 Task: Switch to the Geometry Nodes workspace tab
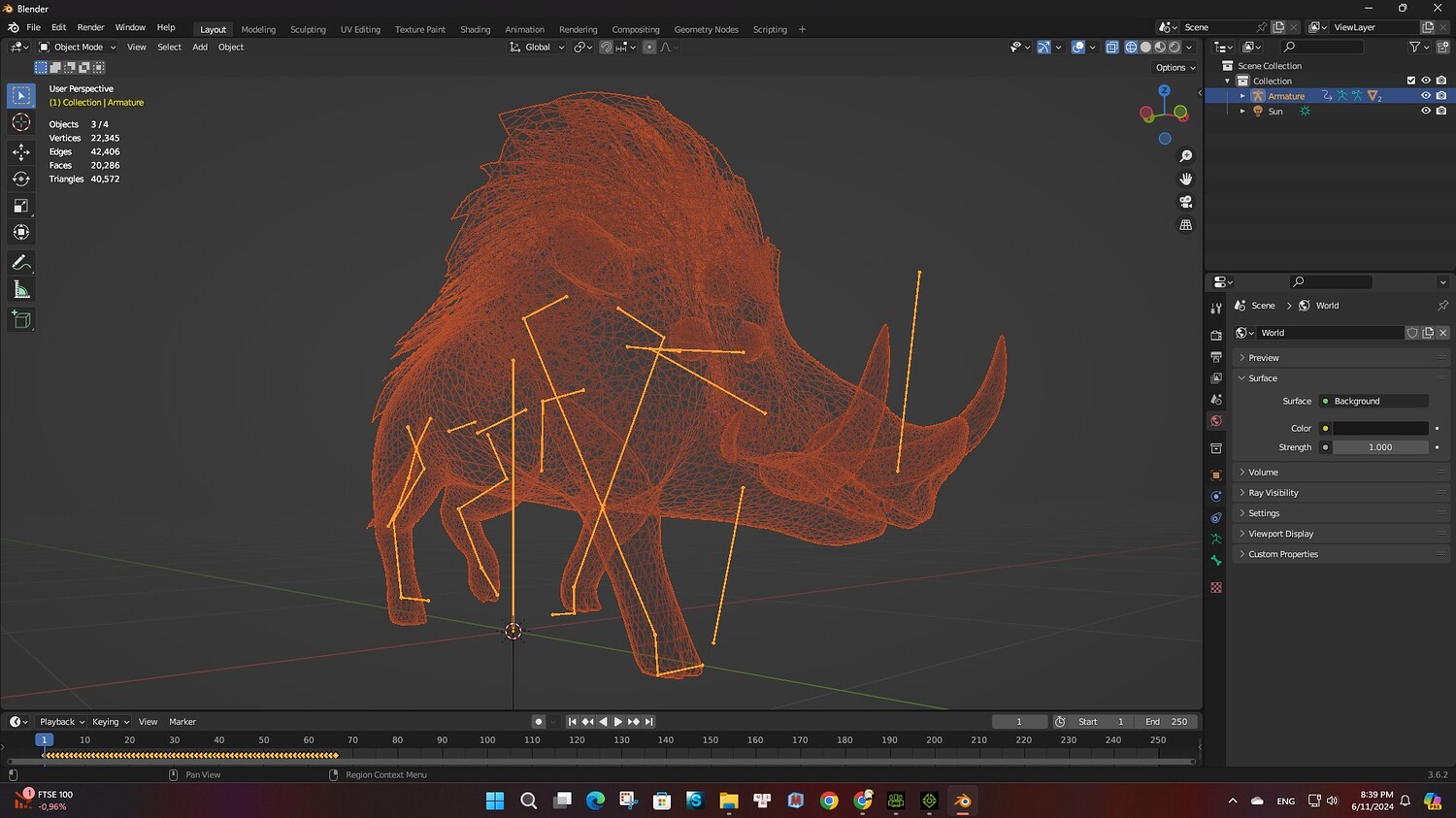pyautogui.click(x=706, y=29)
